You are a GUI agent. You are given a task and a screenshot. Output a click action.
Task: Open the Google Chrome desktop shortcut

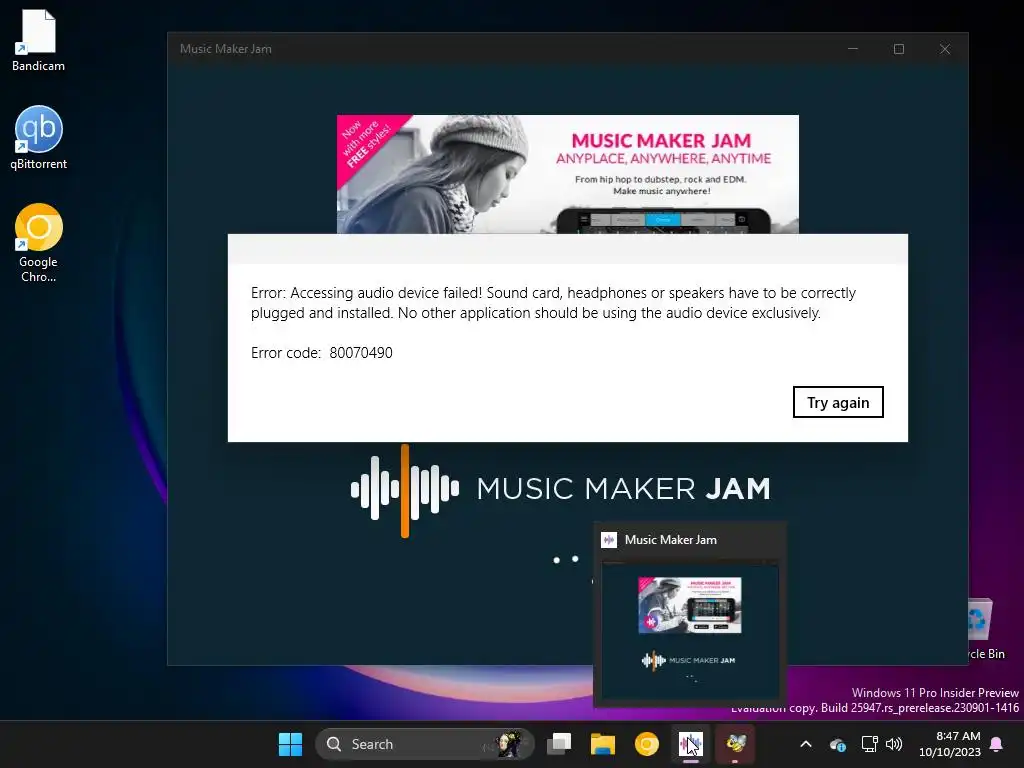[x=39, y=243]
